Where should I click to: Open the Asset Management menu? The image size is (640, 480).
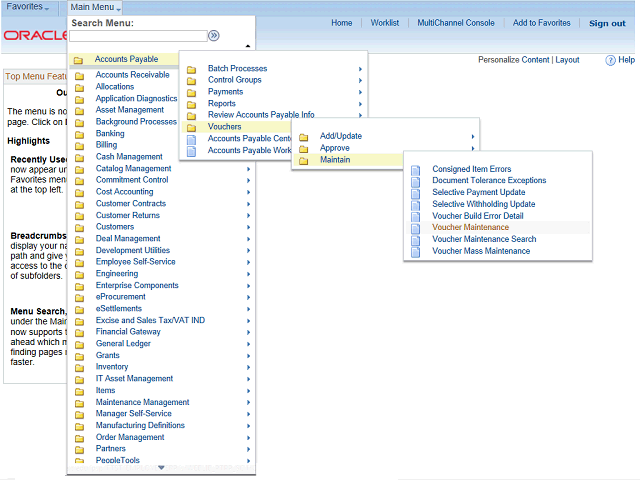(x=129, y=110)
